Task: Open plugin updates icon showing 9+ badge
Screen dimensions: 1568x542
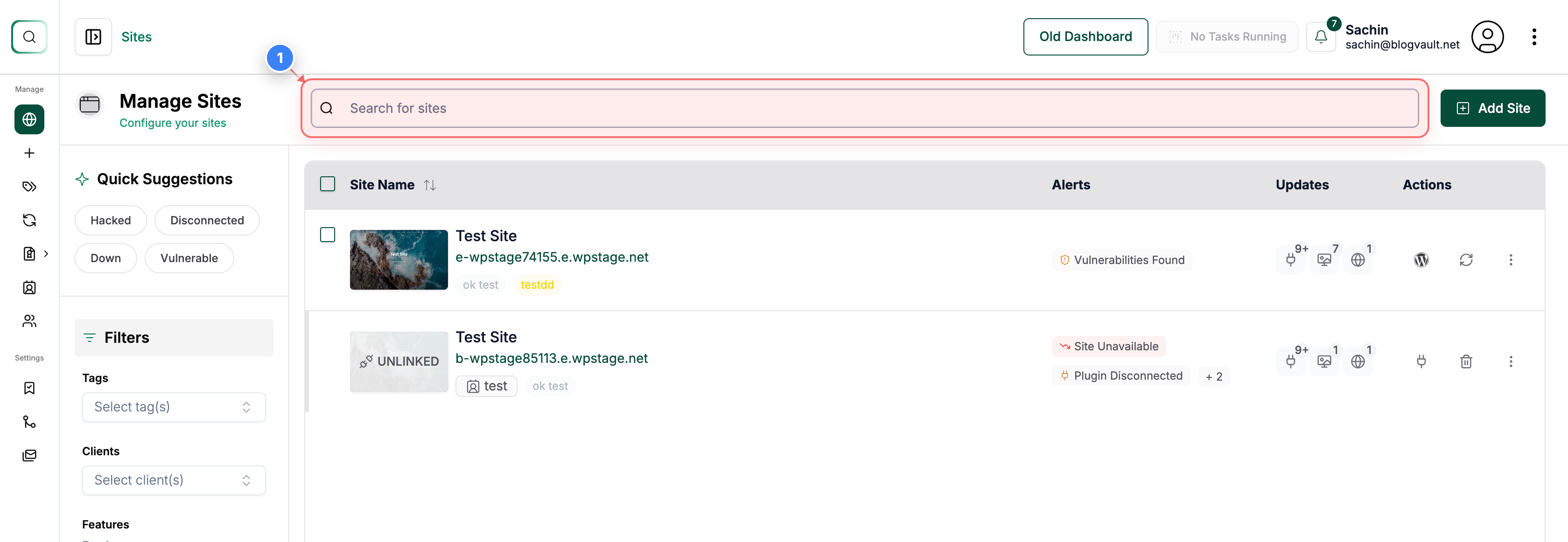Action: coord(1292,260)
